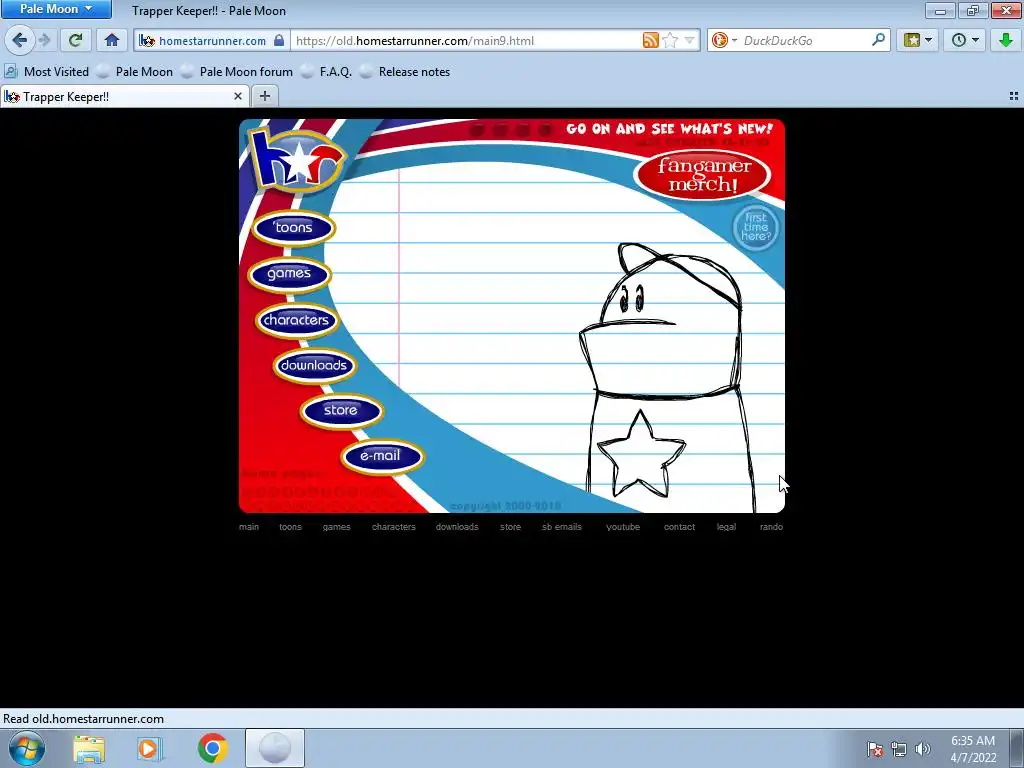Open the Pale Moon bookmark
The width and height of the screenshot is (1024, 768).
pos(135,72)
